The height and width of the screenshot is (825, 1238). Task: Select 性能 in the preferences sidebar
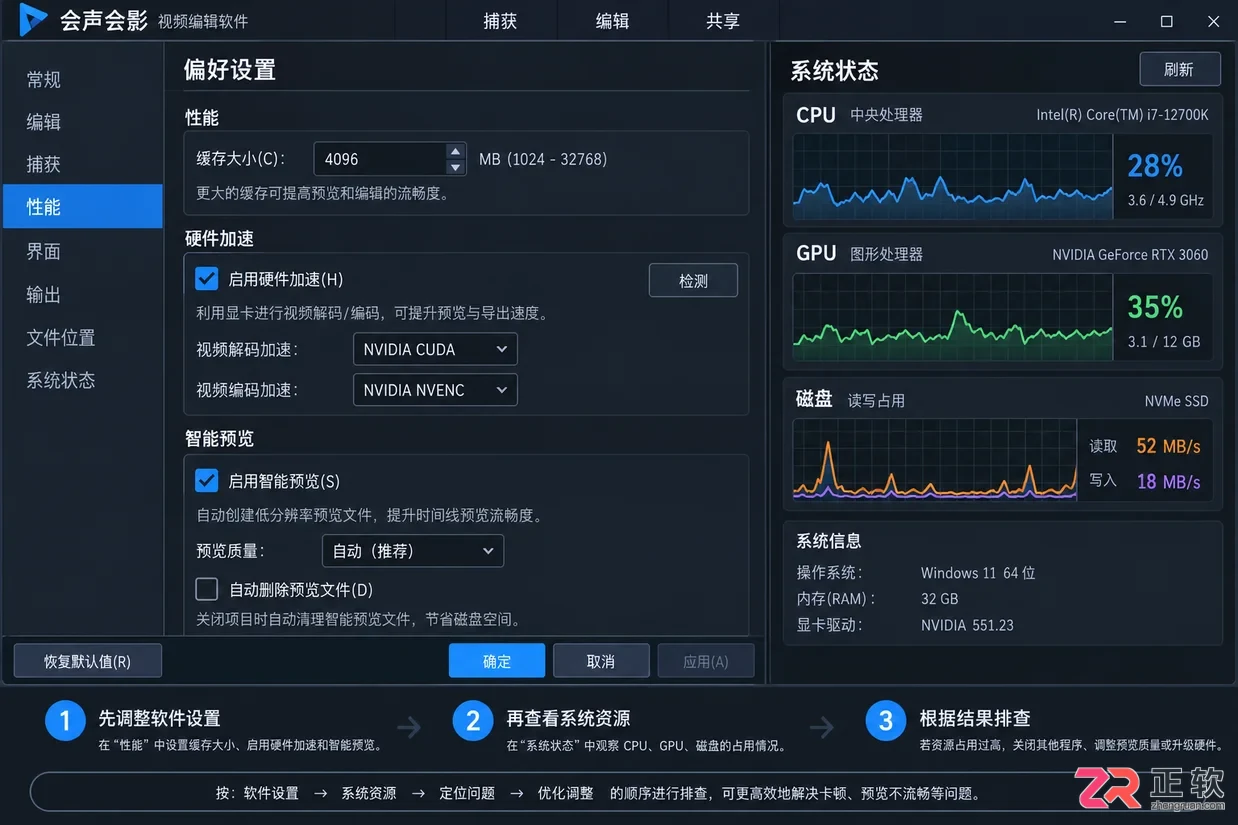coord(83,206)
